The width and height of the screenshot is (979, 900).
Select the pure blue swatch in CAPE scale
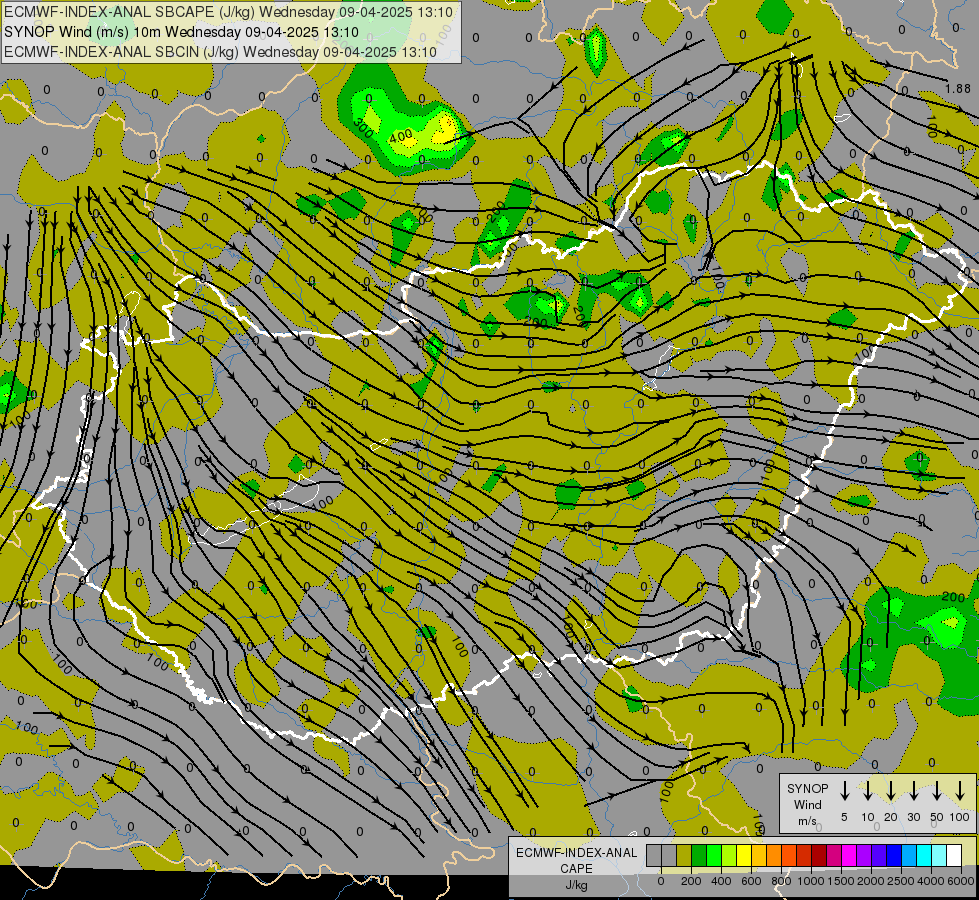tap(894, 855)
